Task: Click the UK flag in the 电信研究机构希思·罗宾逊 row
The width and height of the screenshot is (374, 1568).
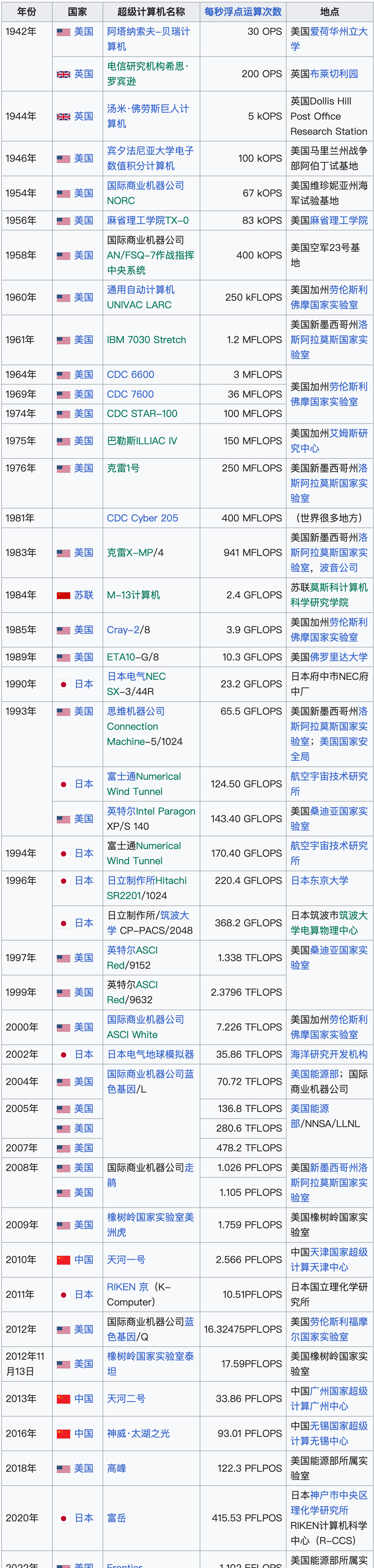Action: (63, 74)
